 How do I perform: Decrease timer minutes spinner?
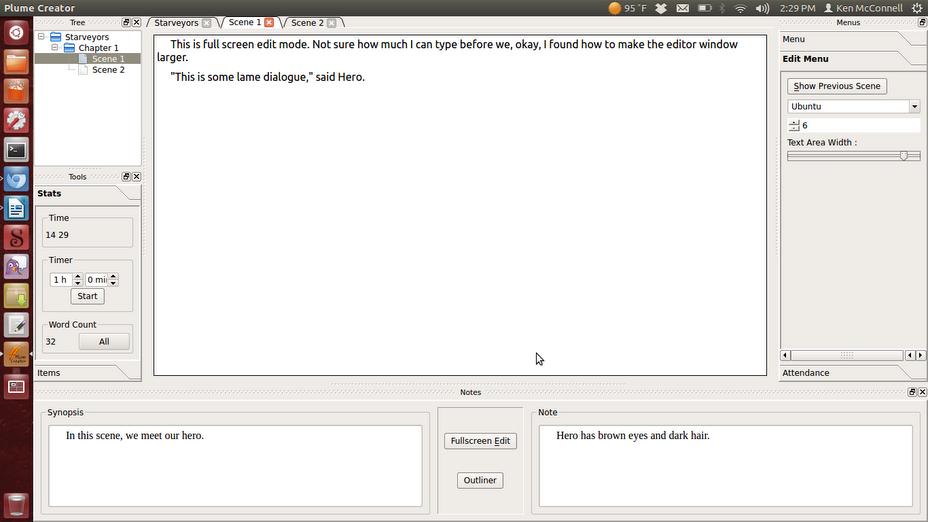click(113, 283)
